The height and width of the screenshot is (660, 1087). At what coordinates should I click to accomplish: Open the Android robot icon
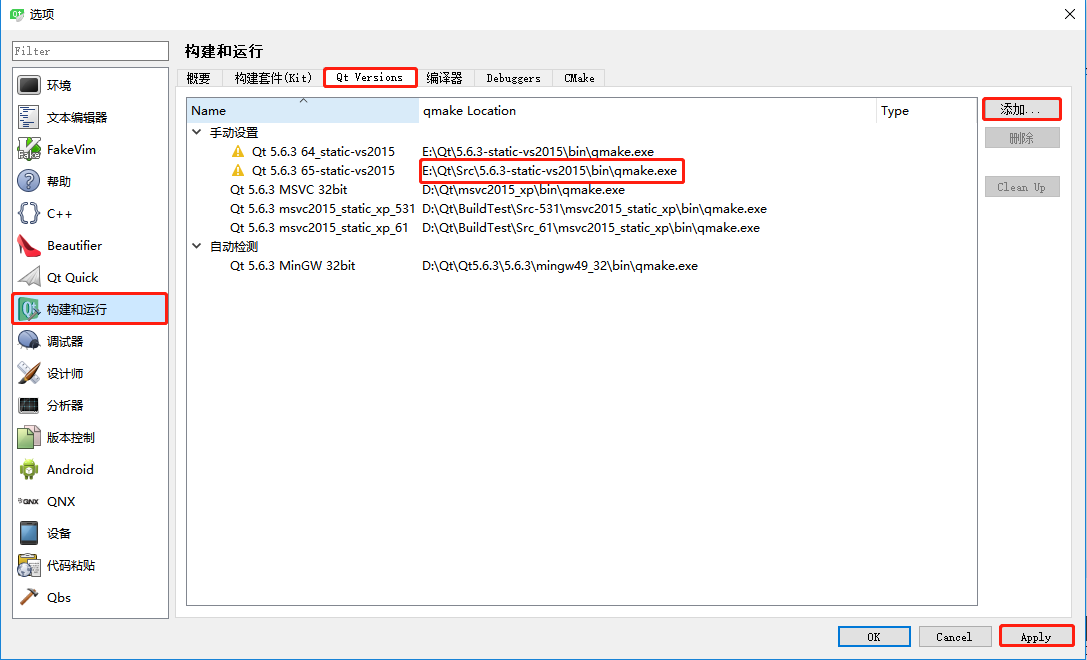click(x=29, y=469)
